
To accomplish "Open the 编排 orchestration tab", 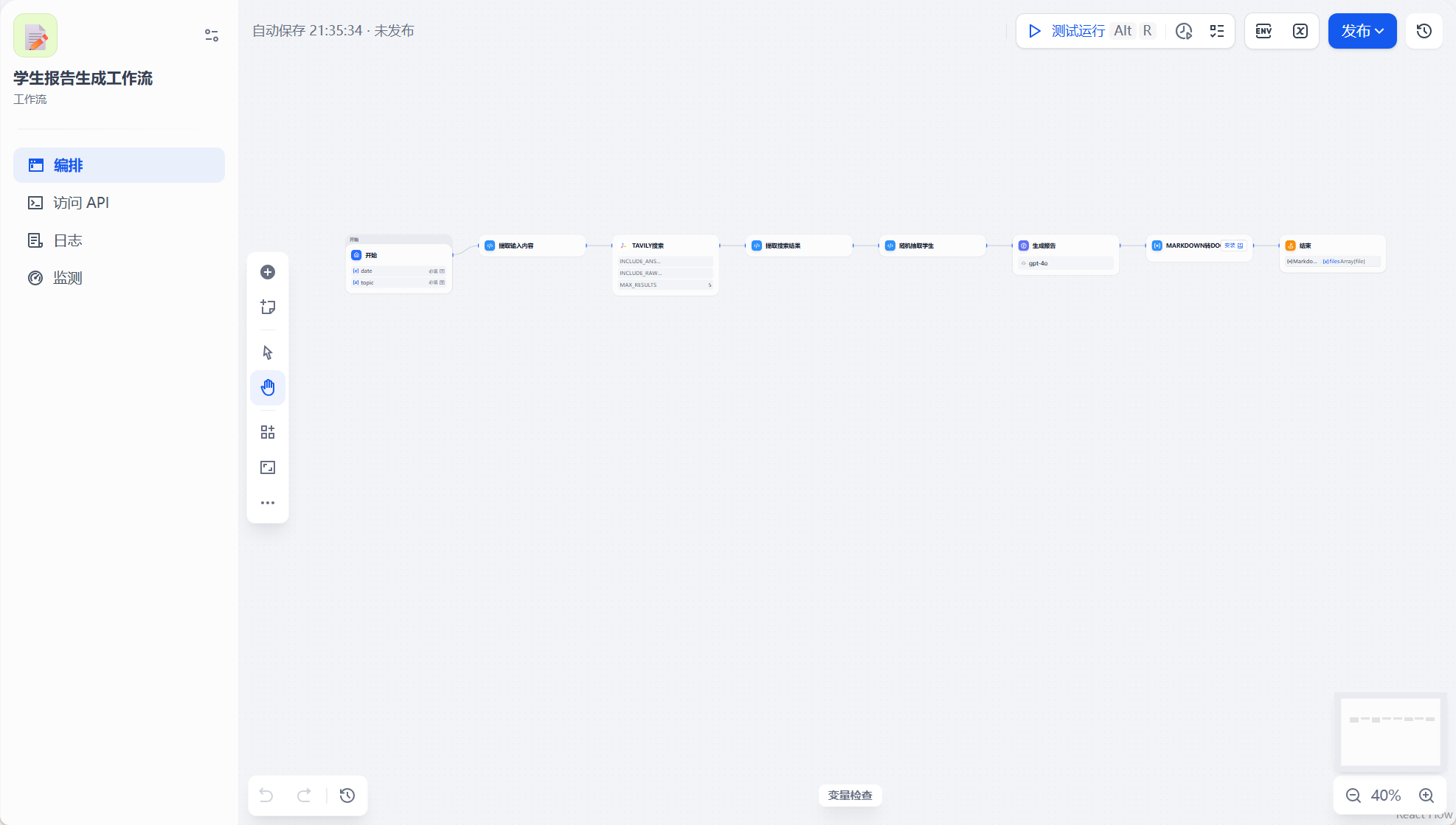I will [x=119, y=165].
